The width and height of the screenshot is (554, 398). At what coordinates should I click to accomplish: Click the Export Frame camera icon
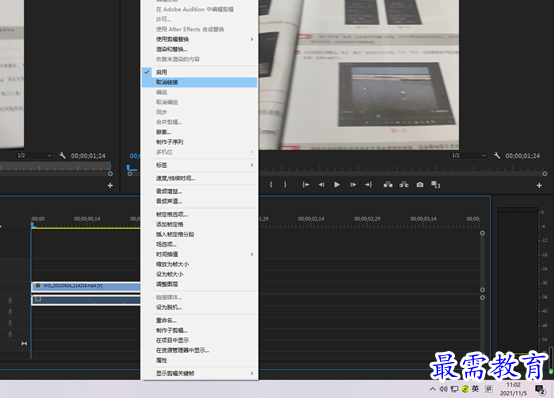click(x=420, y=185)
